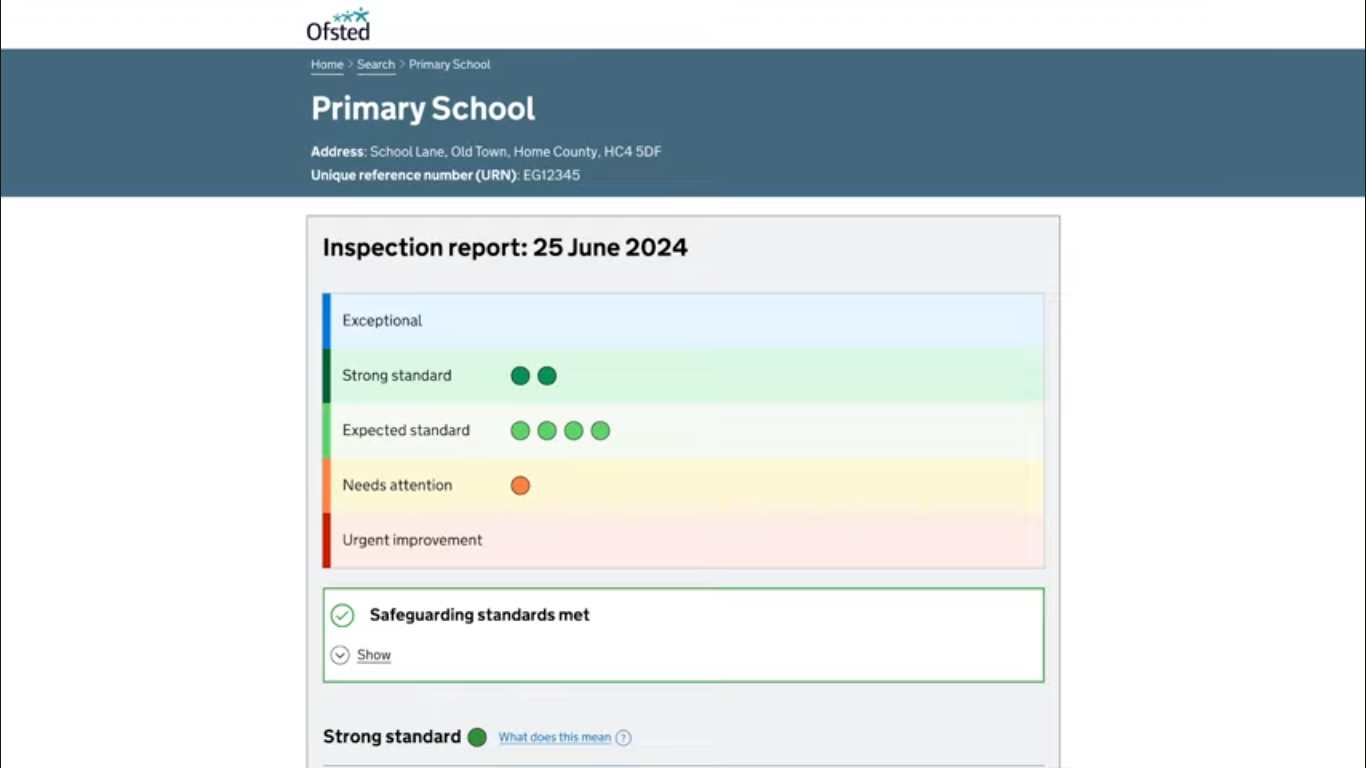Click the URN value EG12345

tap(552, 175)
